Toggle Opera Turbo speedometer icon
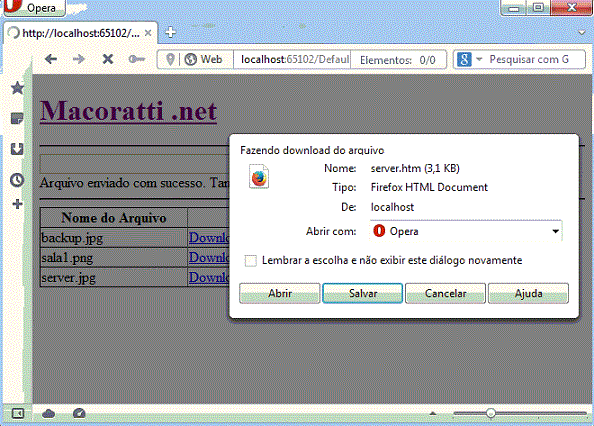This screenshot has width=594, height=426. (79, 413)
